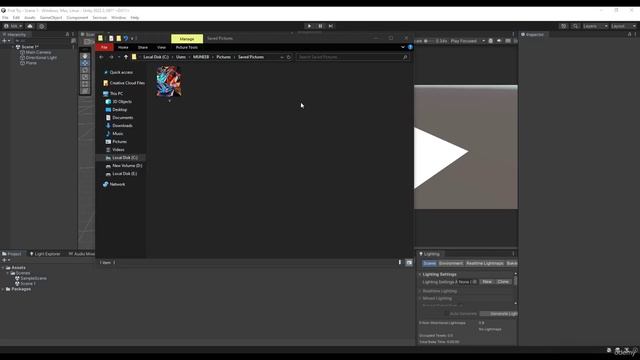This screenshot has width=640, height=360.
Task: Select This PC in Explorer sidebar
Action: coord(113,93)
